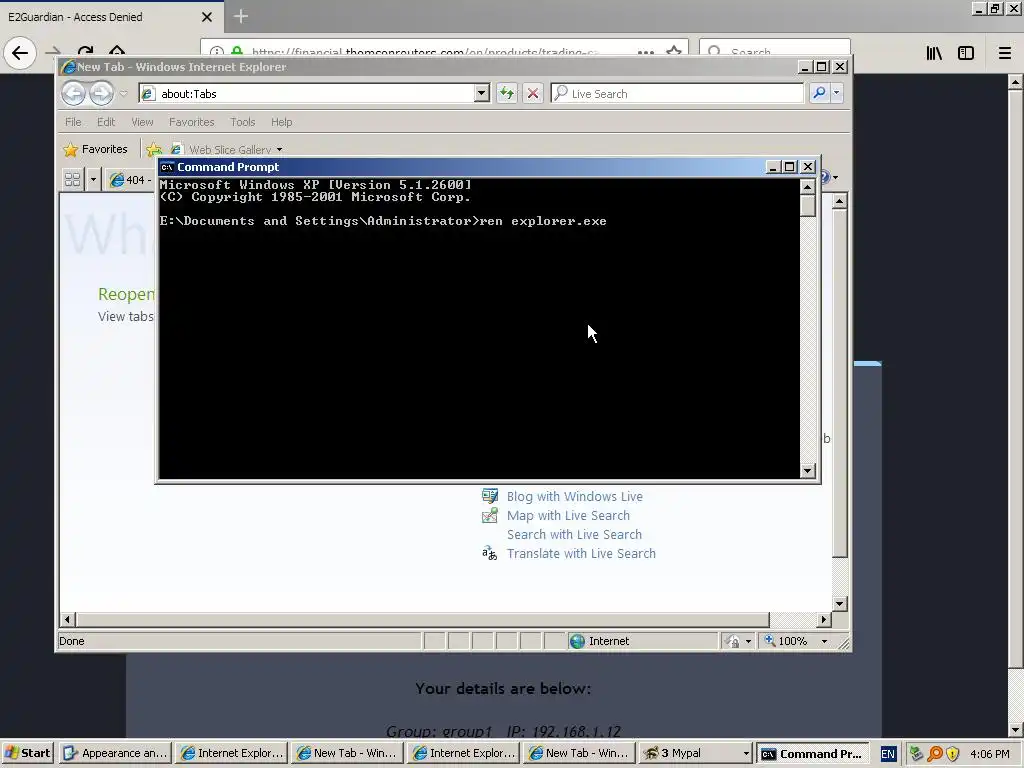Click IE search magnifier button
The image size is (1024, 768).
819,93
